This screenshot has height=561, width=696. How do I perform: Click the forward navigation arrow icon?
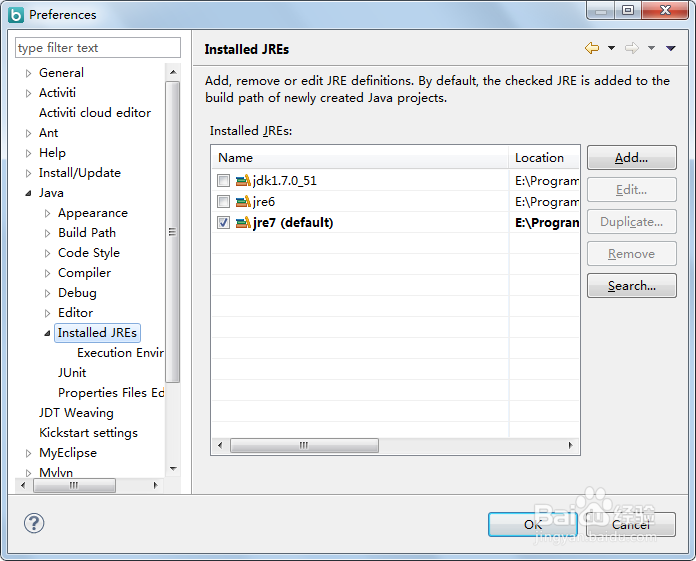(x=631, y=48)
